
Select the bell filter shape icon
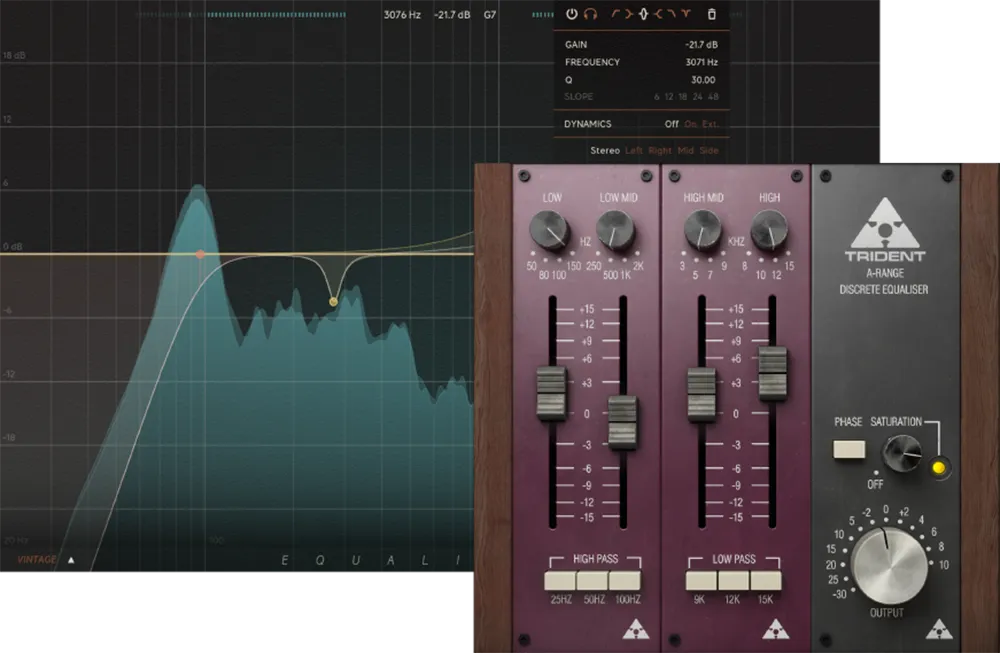click(x=643, y=14)
